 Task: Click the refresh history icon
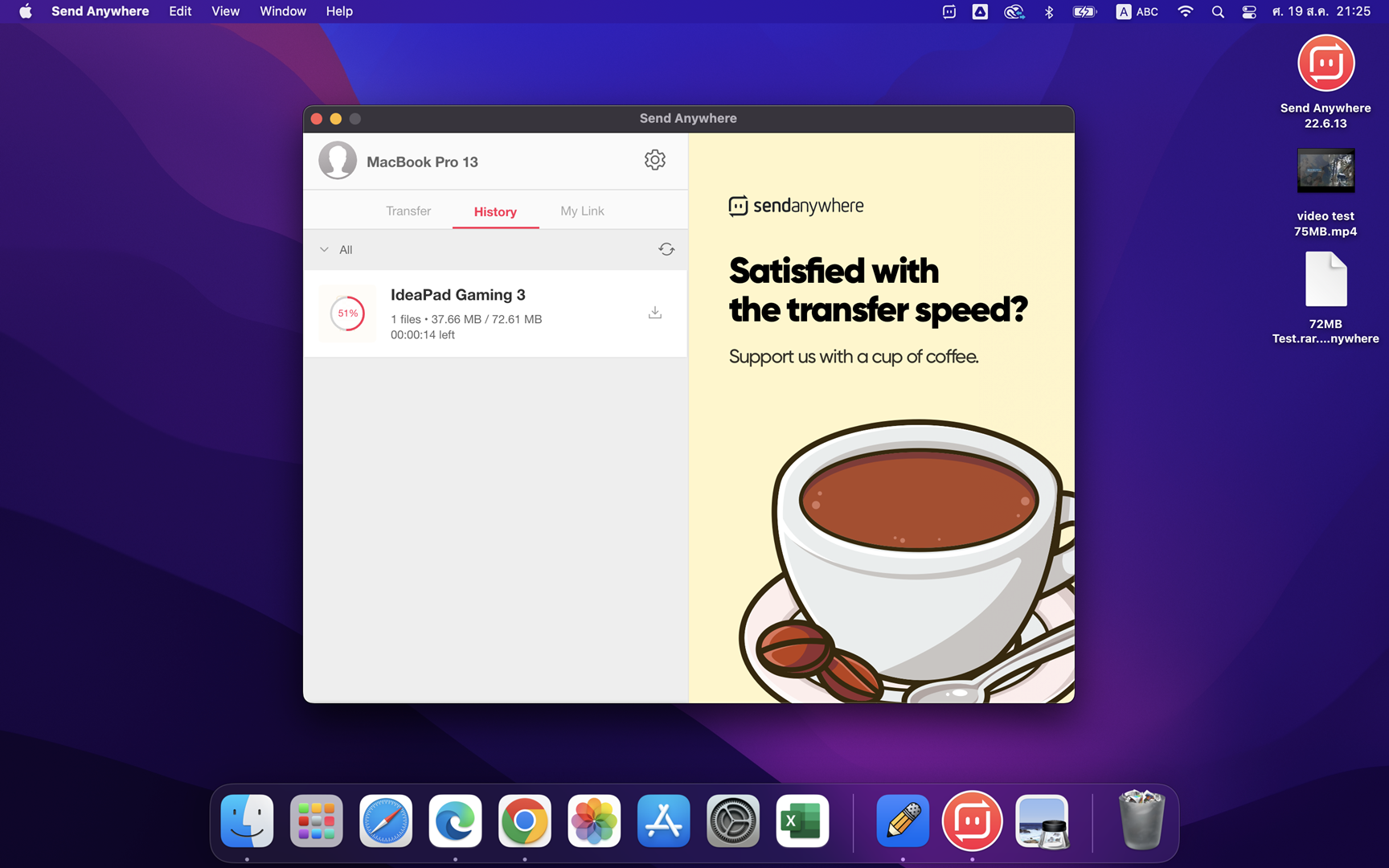coord(666,250)
